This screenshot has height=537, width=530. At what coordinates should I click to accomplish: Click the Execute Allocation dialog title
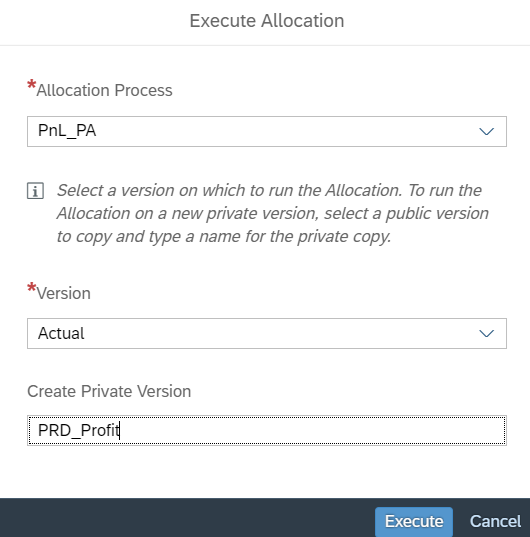[x=267, y=21]
